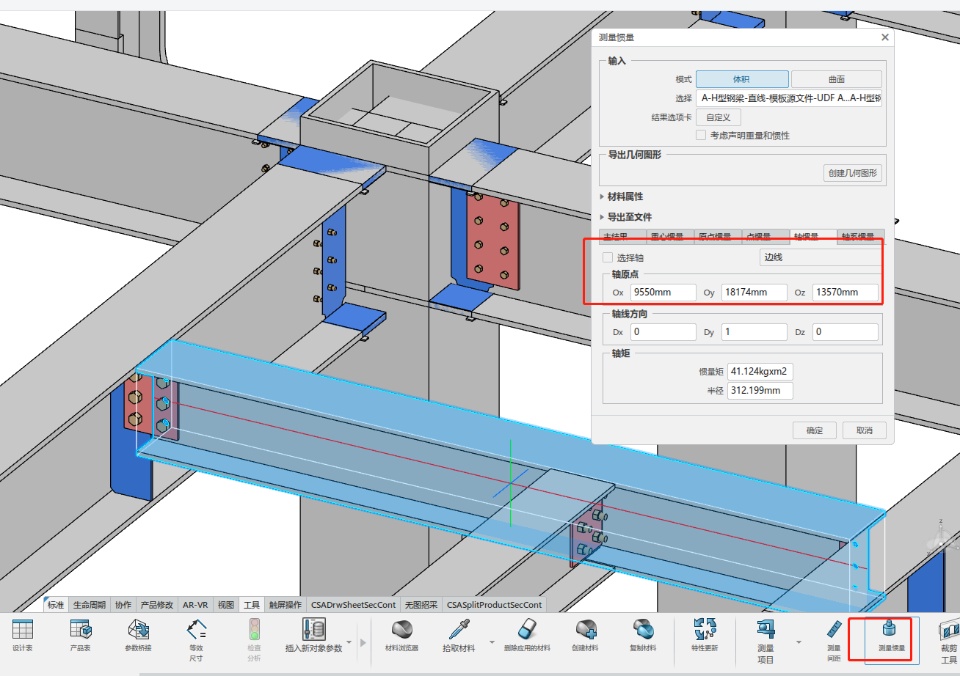Click the 选择 selection field
The image size is (960, 676).
tap(789, 98)
